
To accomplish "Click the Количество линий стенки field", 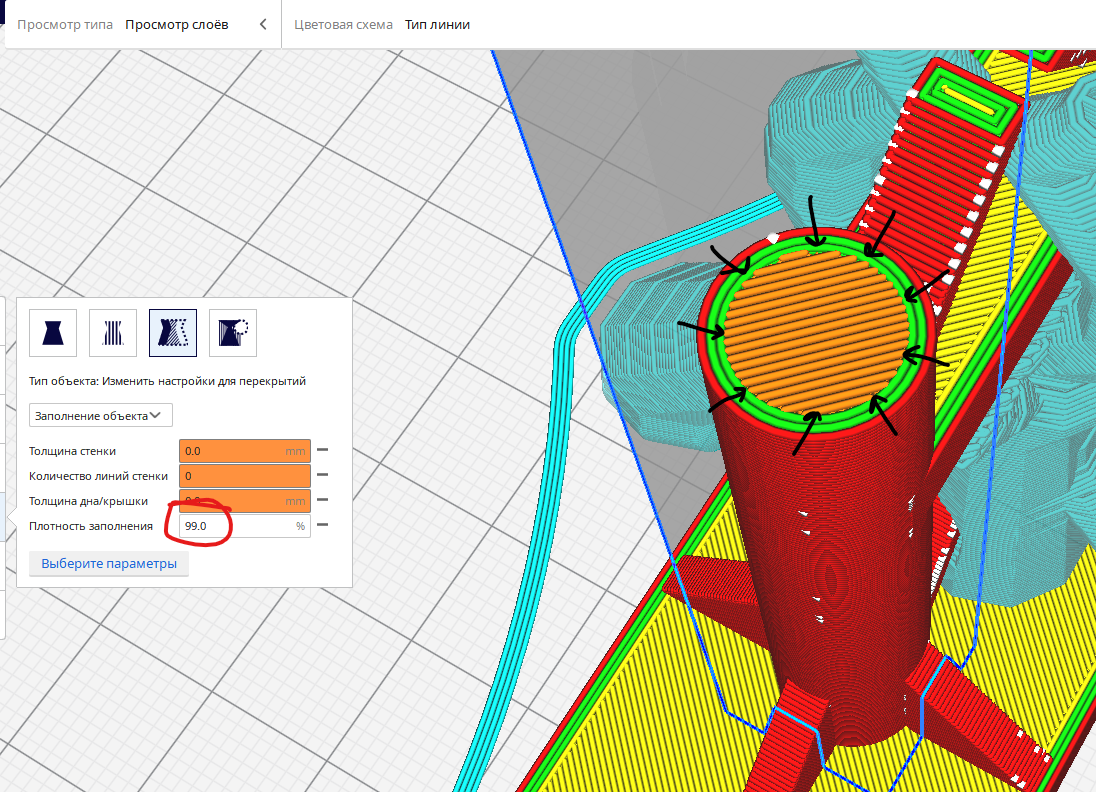I will coord(244,476).
